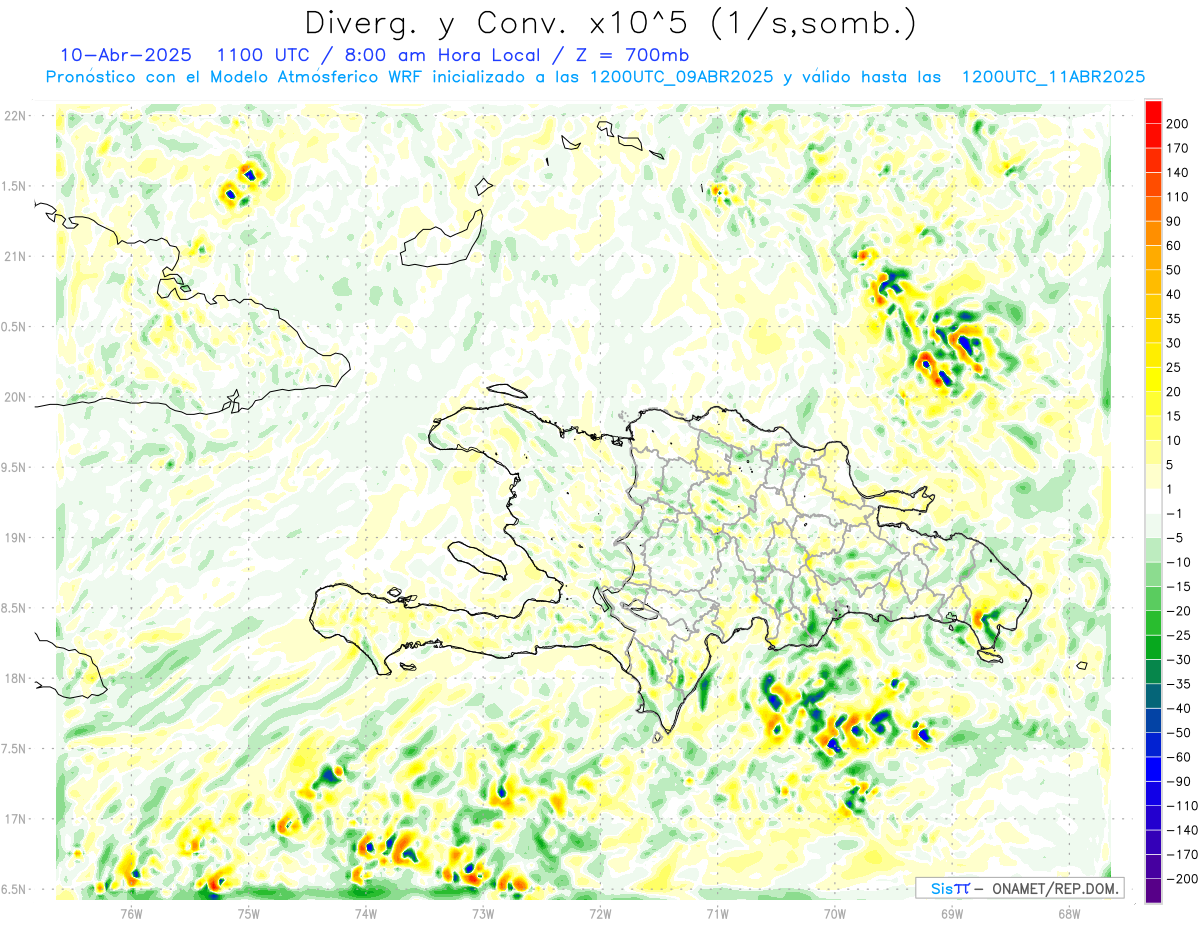Click the '19N' latitude label
1200x927 pixels.
14,537
